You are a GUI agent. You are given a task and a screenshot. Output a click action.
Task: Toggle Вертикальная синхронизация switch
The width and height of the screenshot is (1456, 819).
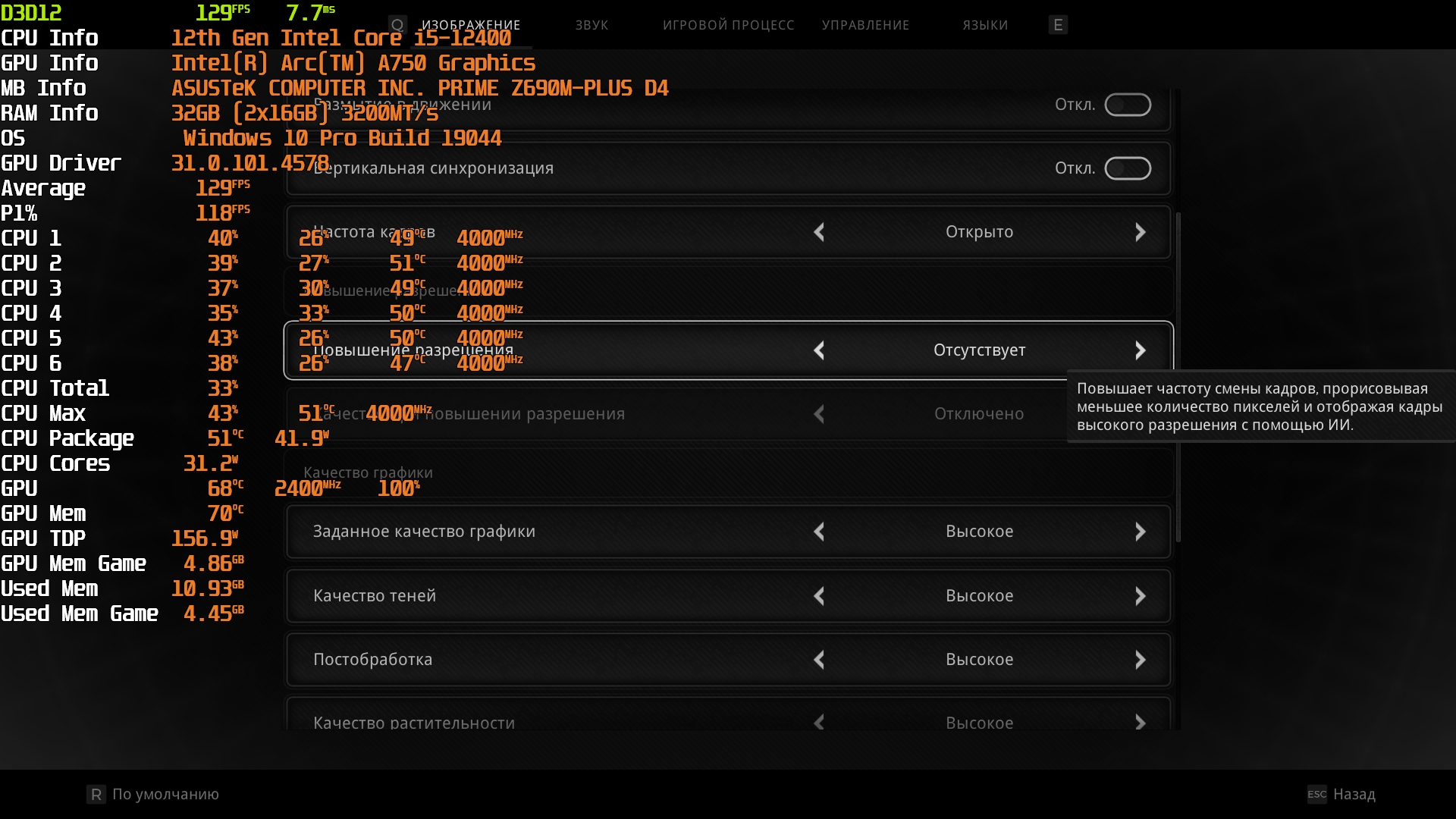pos(1127,168)
